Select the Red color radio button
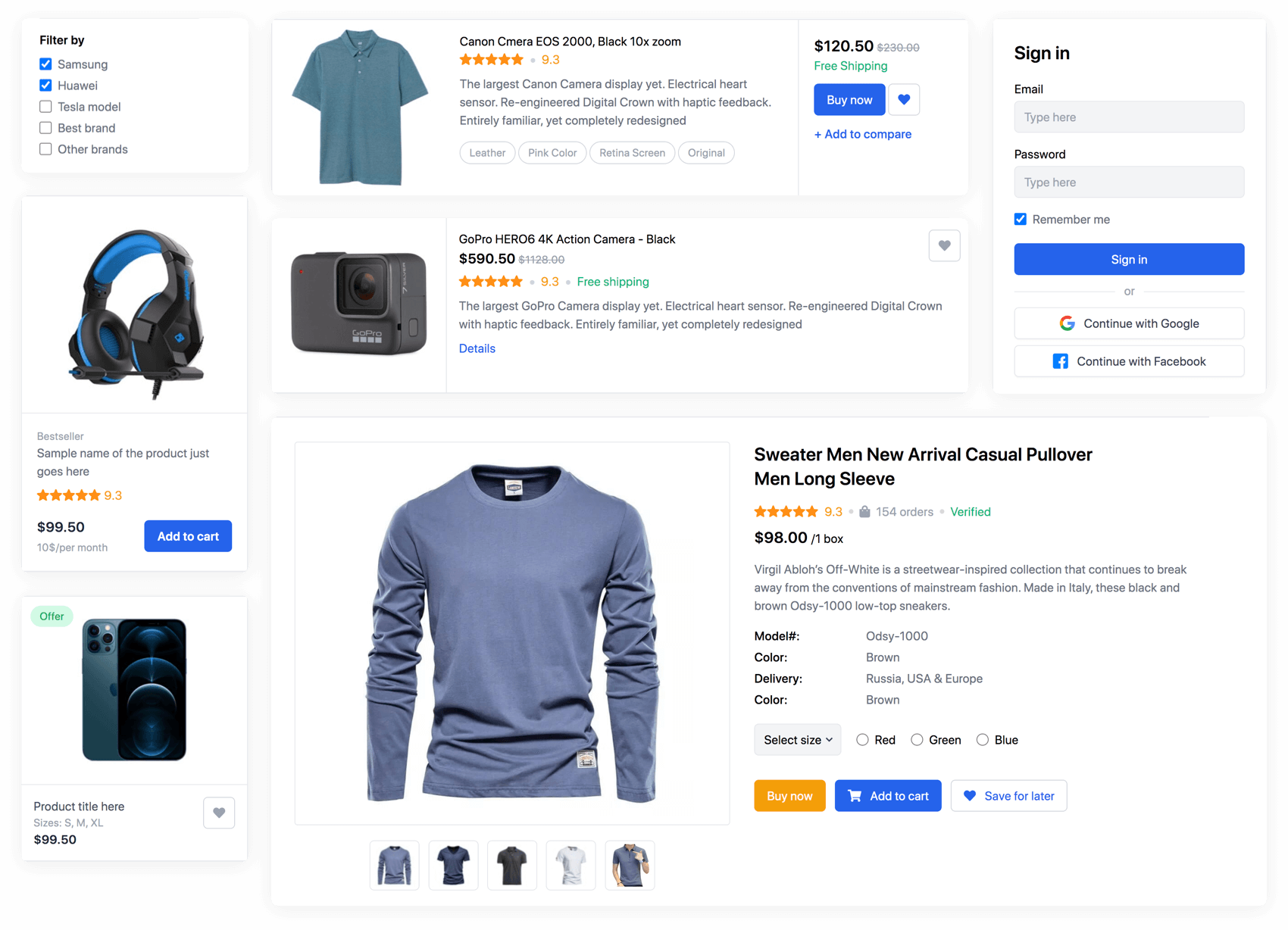 (862, 740)
